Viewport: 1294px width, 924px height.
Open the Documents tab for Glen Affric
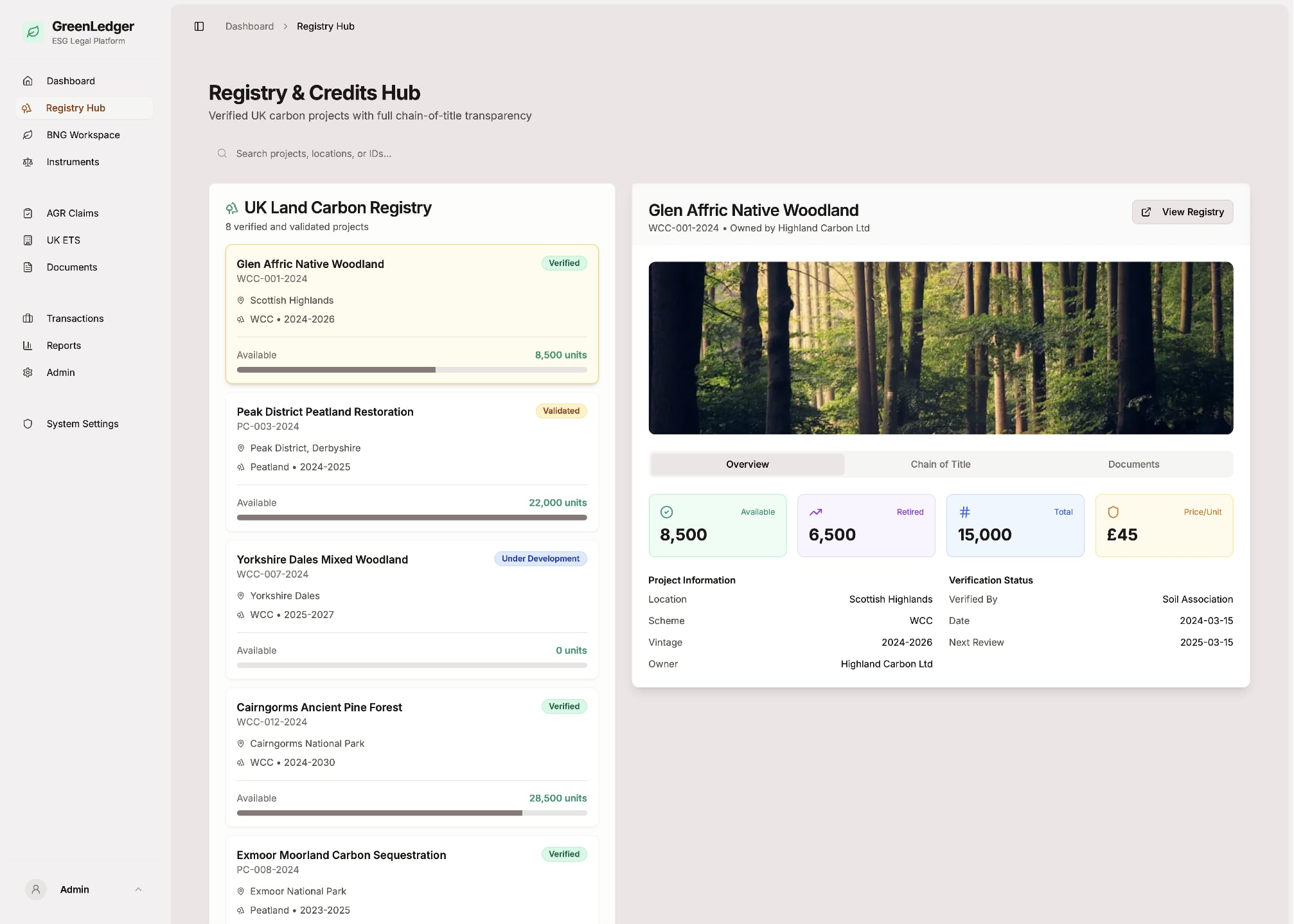pyautogui.click(x=1133, y=464)
